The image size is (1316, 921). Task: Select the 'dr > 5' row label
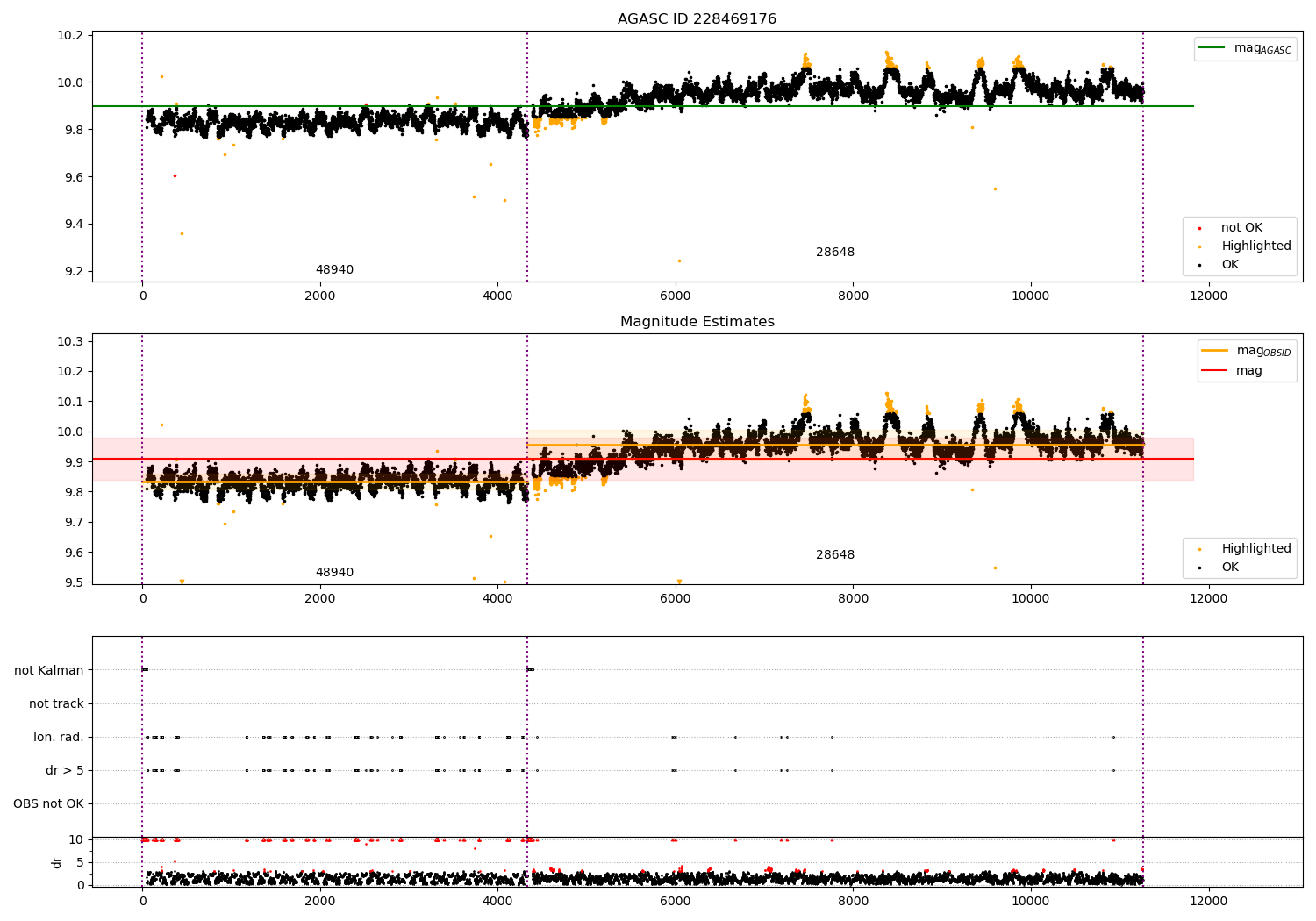coord(65,771)
